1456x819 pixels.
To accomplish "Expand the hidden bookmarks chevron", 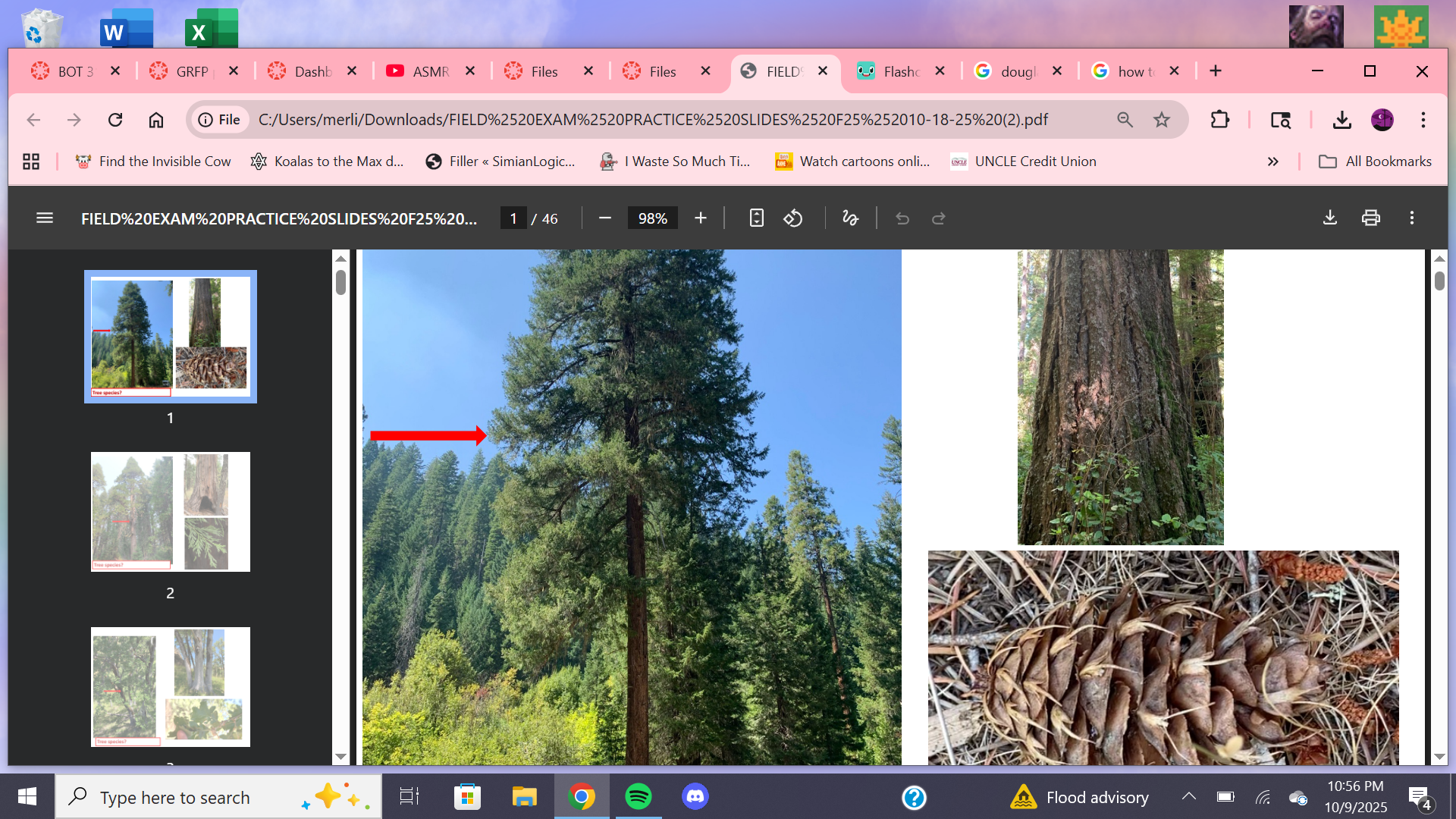I will tap(1272, 162).
